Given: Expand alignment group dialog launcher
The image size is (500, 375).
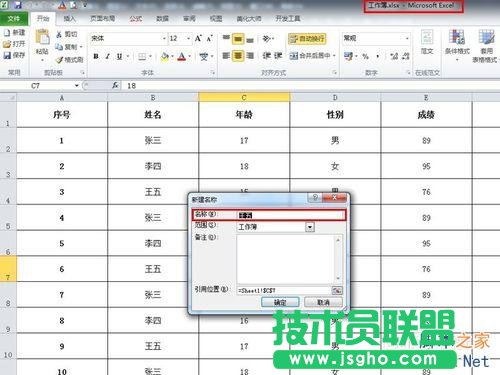Looking at the screenshot, I should click(x=334, y=72).
